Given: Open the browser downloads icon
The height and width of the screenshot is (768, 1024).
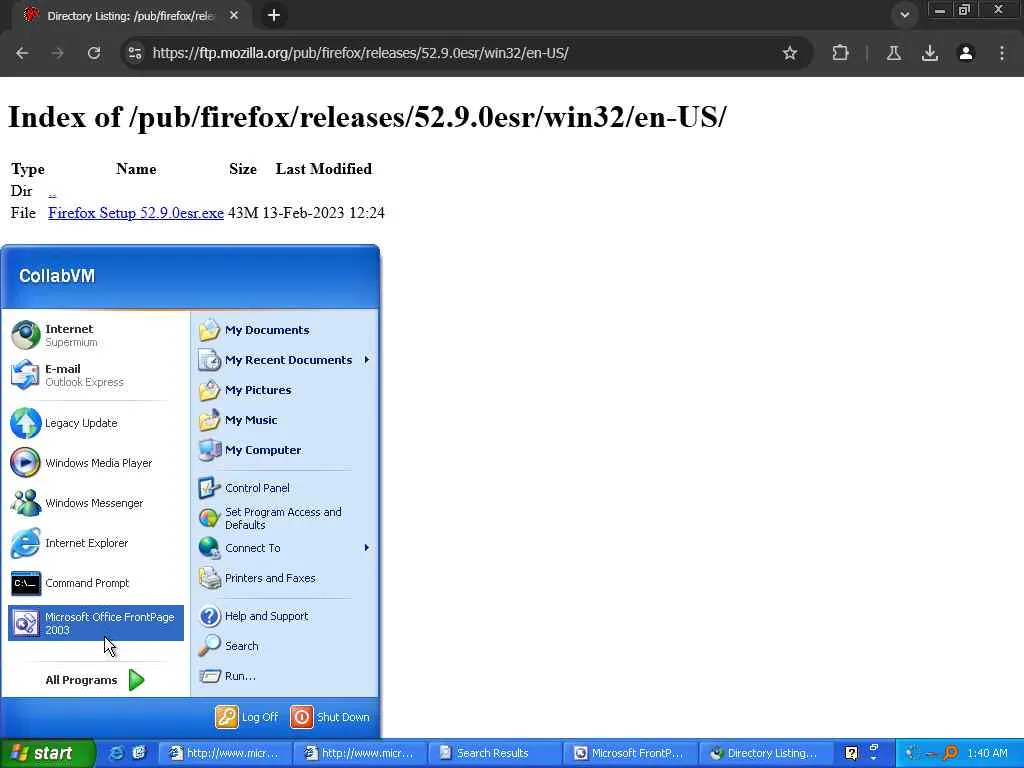Looking at the screenshot, I should pos(930,53).
